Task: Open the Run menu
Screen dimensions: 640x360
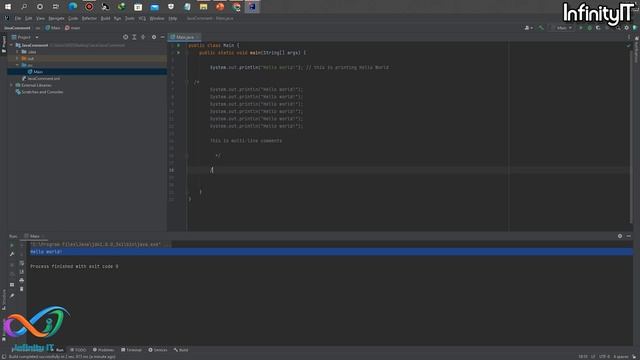Action: coord(117,18)
